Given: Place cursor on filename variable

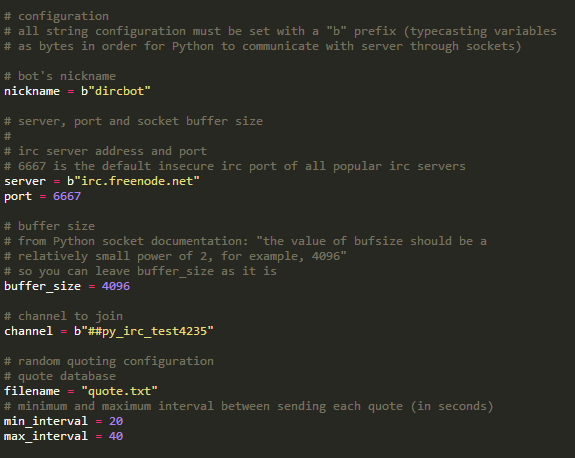Looking at the screenshot, I should (x=32, y=391).
